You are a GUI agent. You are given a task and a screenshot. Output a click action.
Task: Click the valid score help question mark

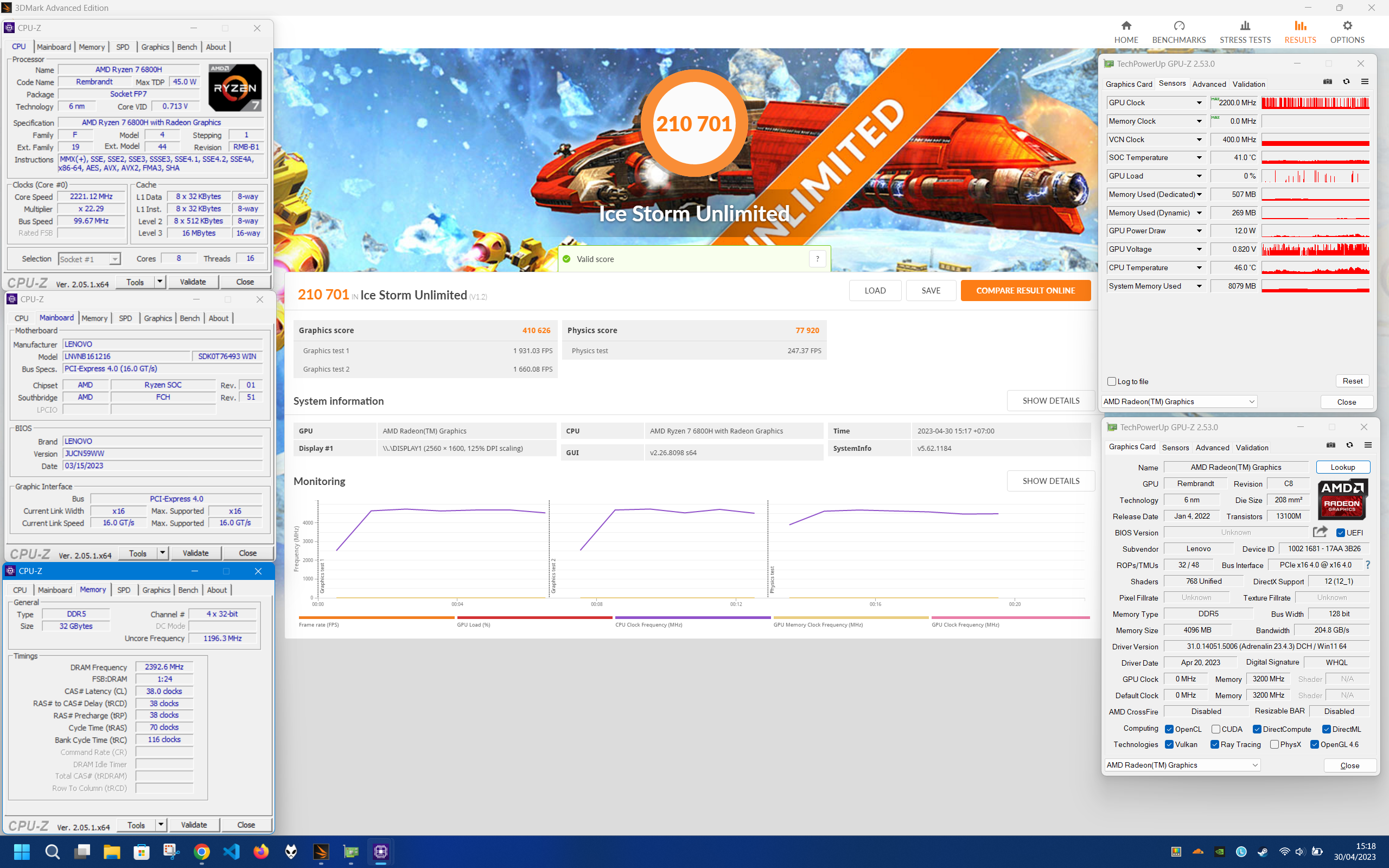(x=817, y=259)
